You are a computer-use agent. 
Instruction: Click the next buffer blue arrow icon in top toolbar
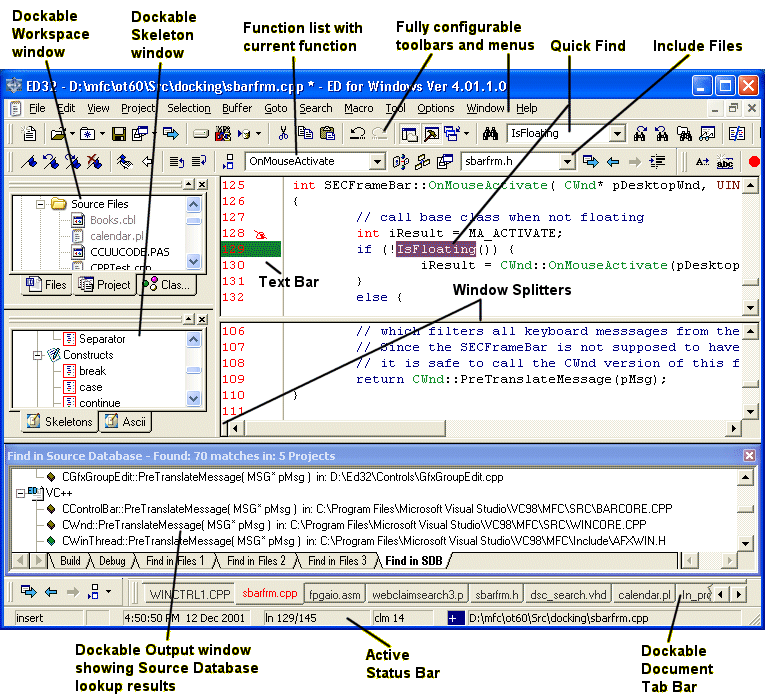click(x=171, y=133)
